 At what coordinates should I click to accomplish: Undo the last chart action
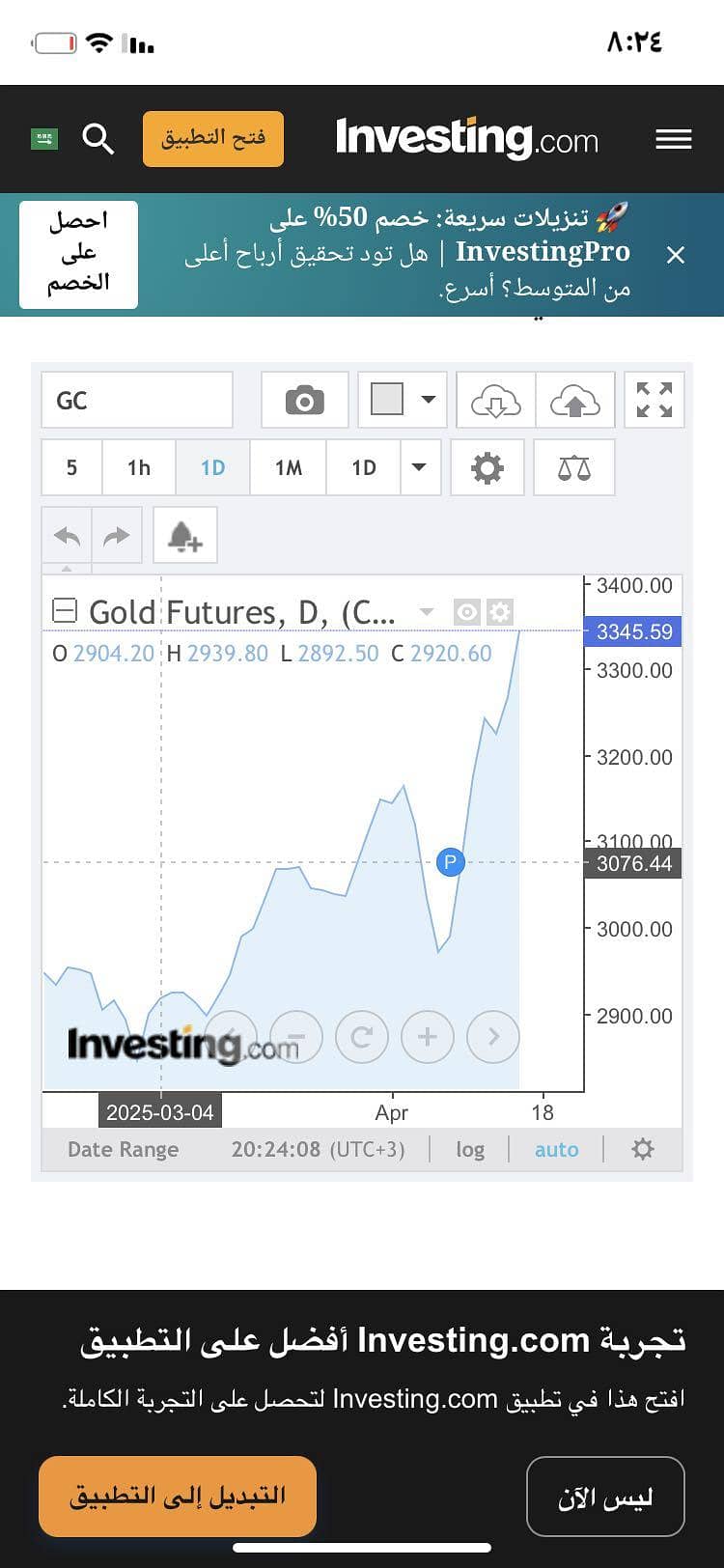pos(67,535)
